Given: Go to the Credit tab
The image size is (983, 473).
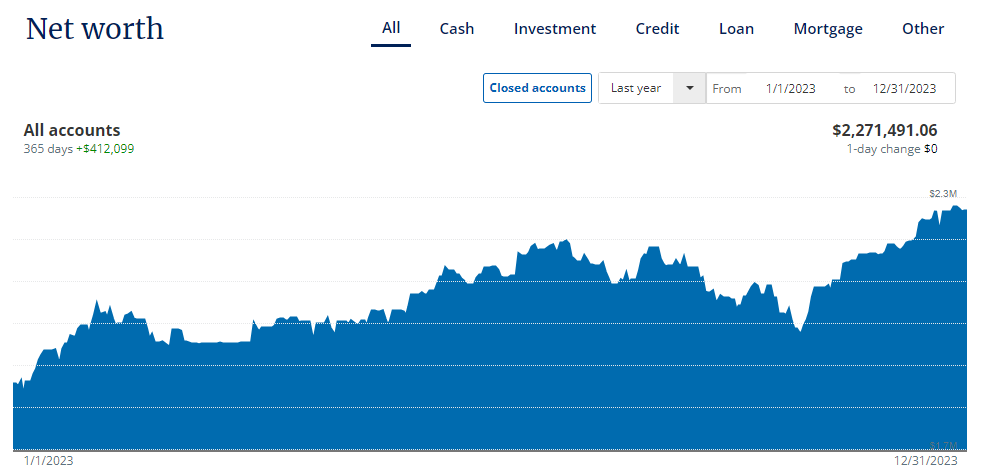Looking at the screenshot, I should 657,29.
